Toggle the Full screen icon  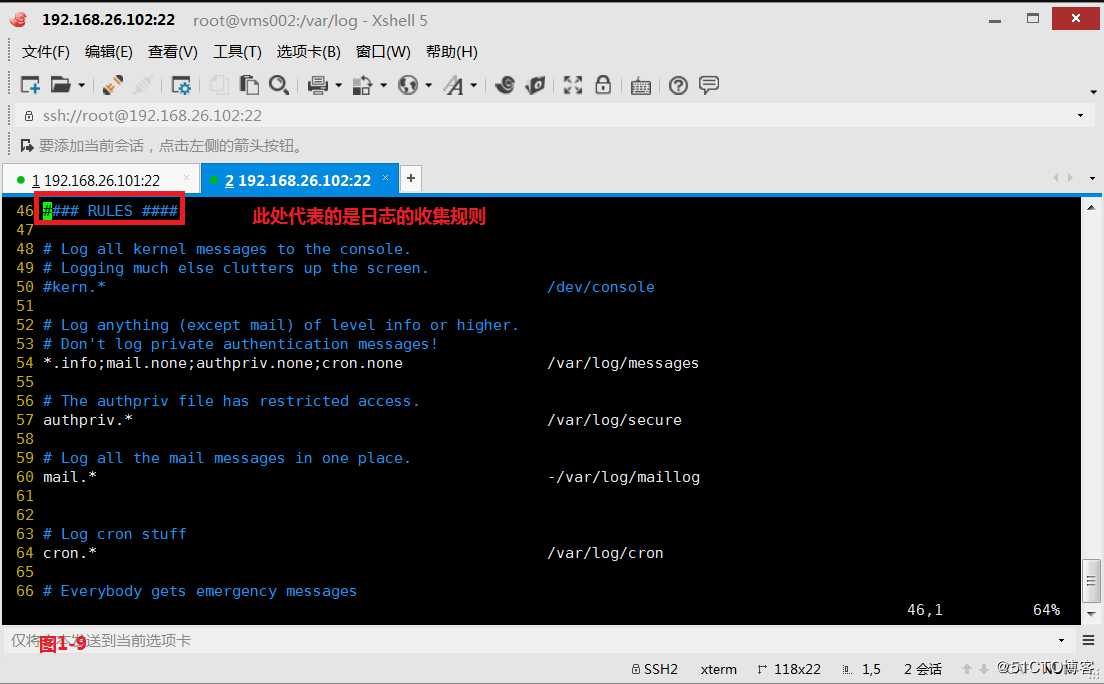coord(572,85)
